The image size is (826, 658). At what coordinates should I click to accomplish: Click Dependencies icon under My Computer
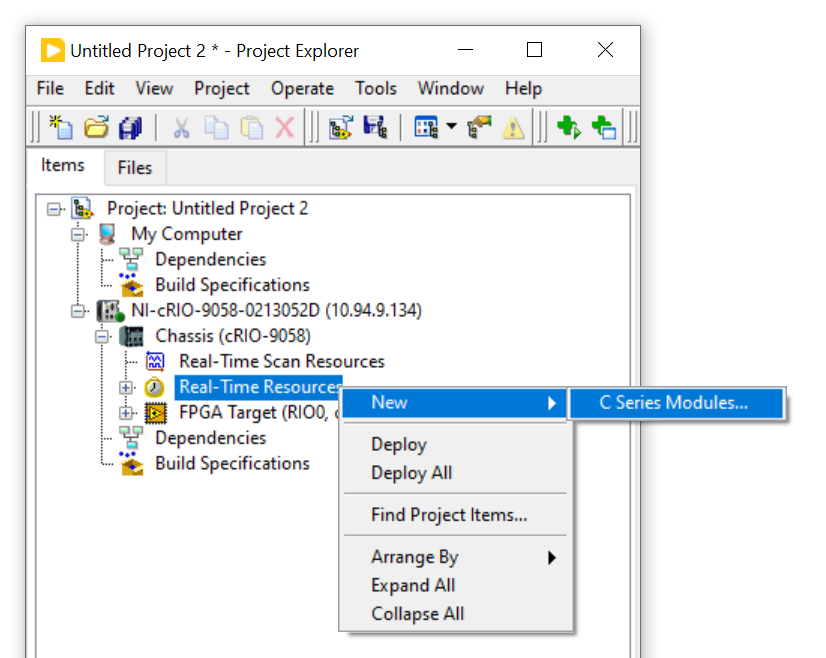point(131,259)
